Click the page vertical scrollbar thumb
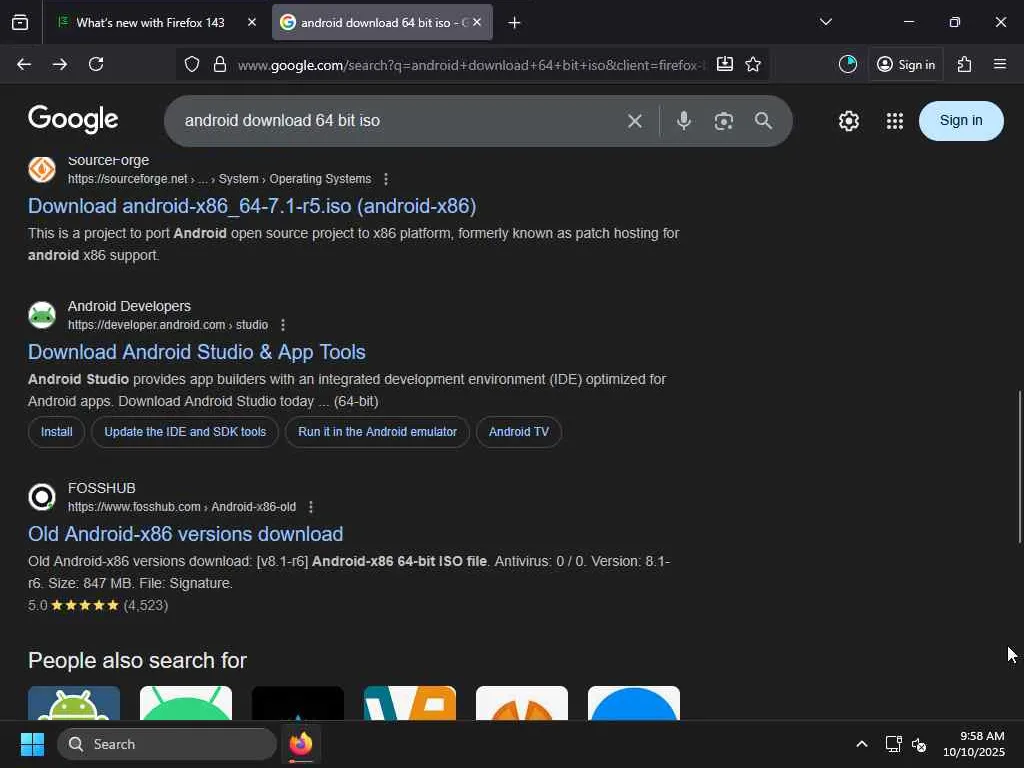The image size is (1024, 768). tap(1019, 466)
